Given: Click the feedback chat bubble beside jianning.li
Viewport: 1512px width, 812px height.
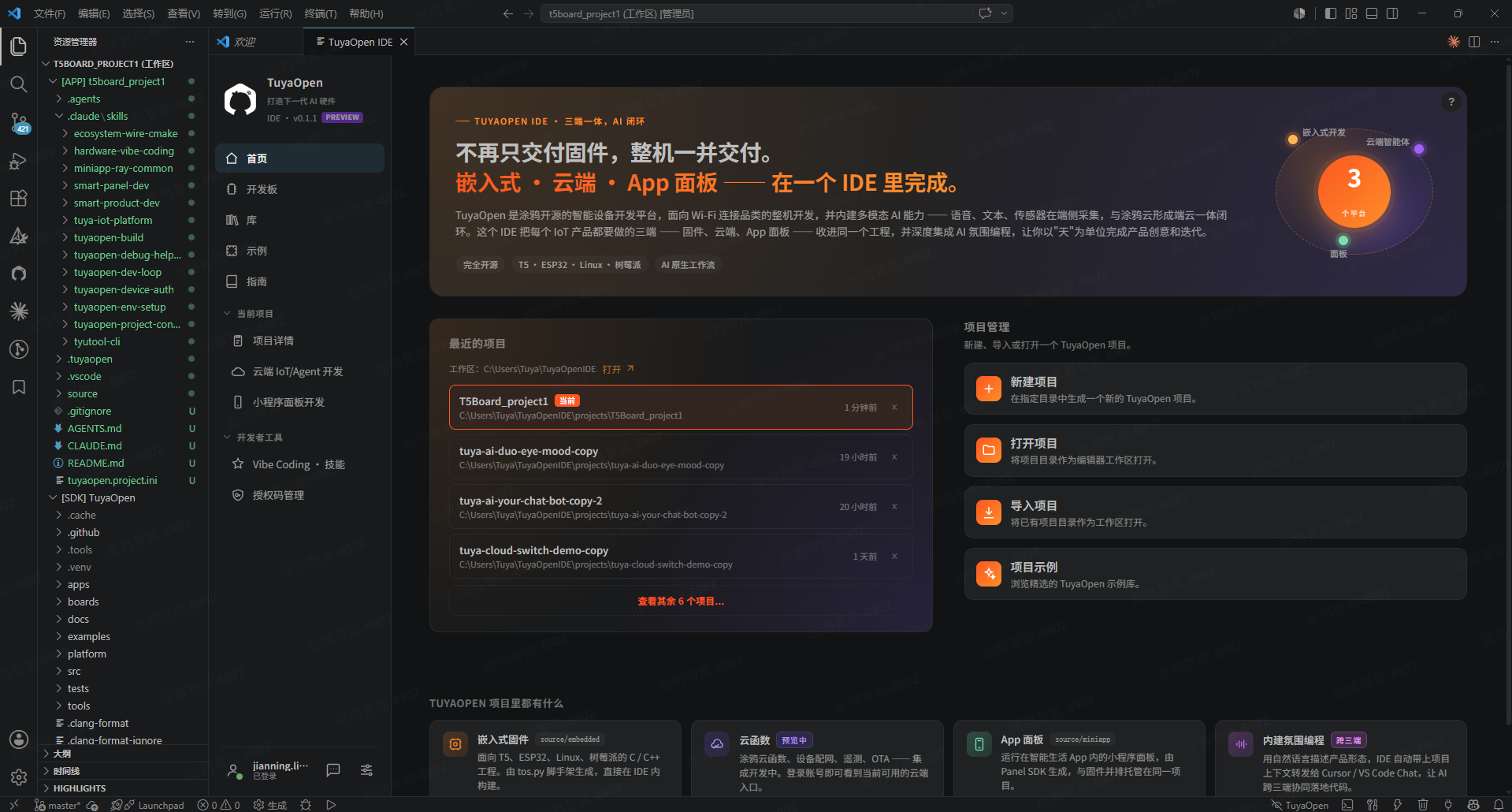Looking at the screenshot, I should coord(333,770).
